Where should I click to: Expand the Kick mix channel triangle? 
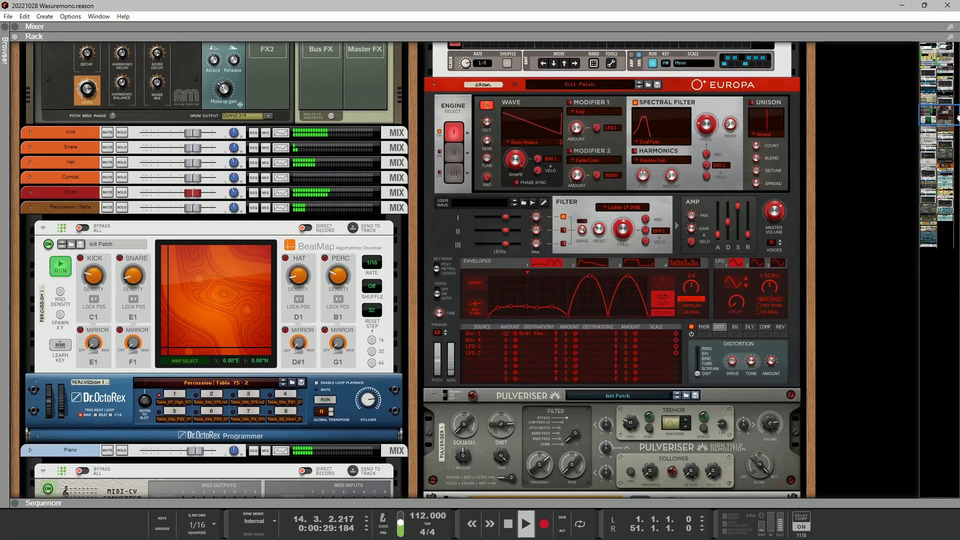[x=30, y=132]
